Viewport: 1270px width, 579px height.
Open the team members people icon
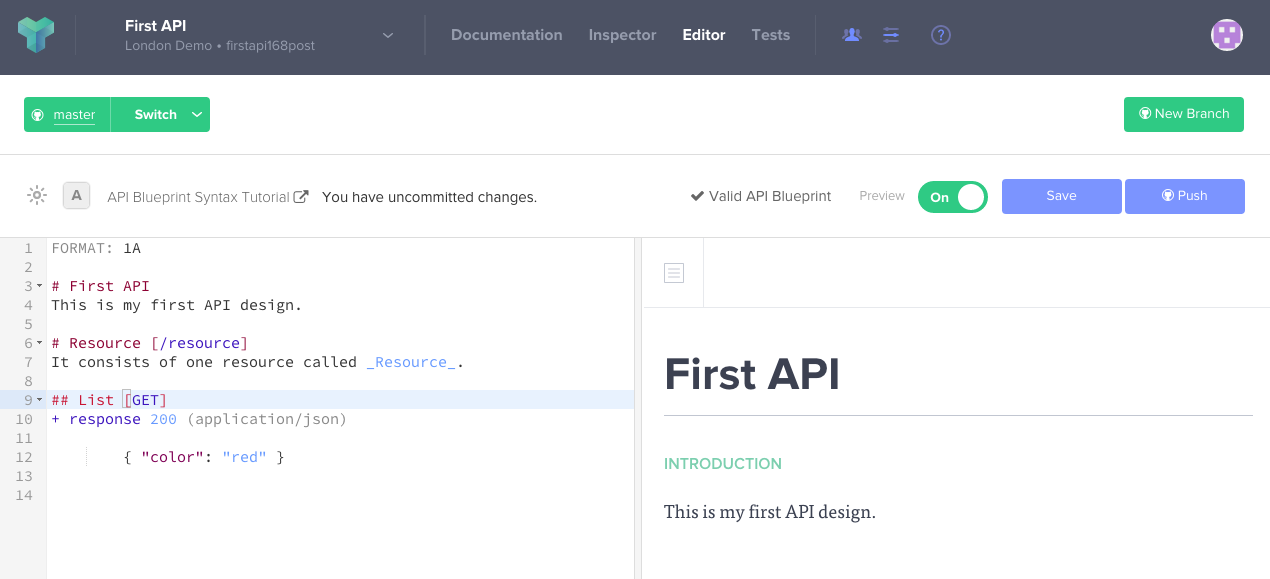pyautogui.click(x=852, y=35)
